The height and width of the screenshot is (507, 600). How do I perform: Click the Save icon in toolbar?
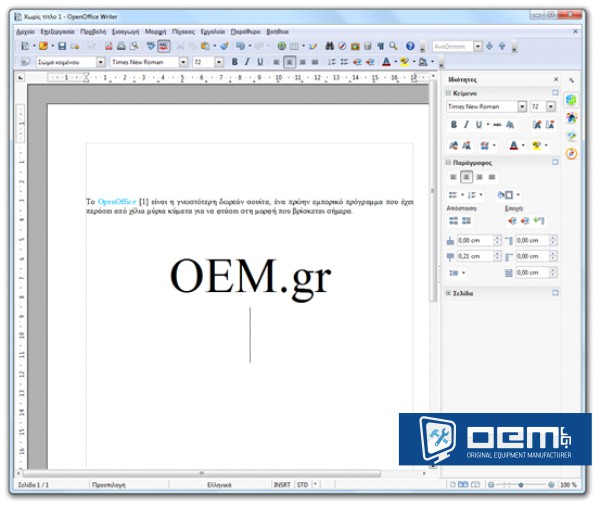tap(62, 46)
